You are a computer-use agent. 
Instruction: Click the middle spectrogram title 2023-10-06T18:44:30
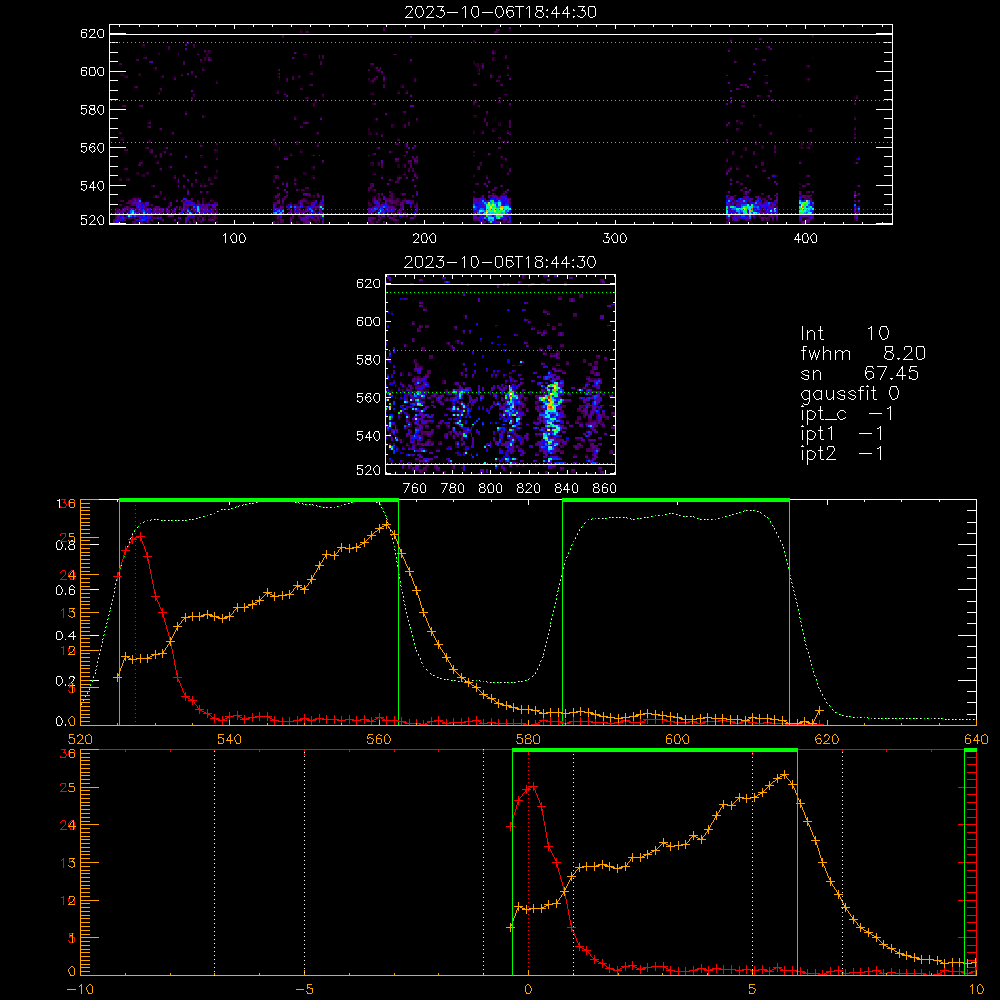pyautogui.click(x=500, y=262)
